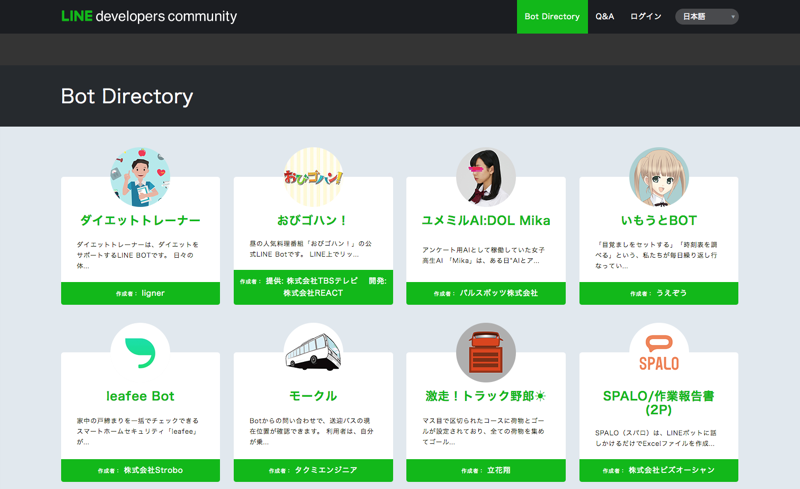Open the モークル title link
Screen dimensions: 800x489
(x=313, y=396)
